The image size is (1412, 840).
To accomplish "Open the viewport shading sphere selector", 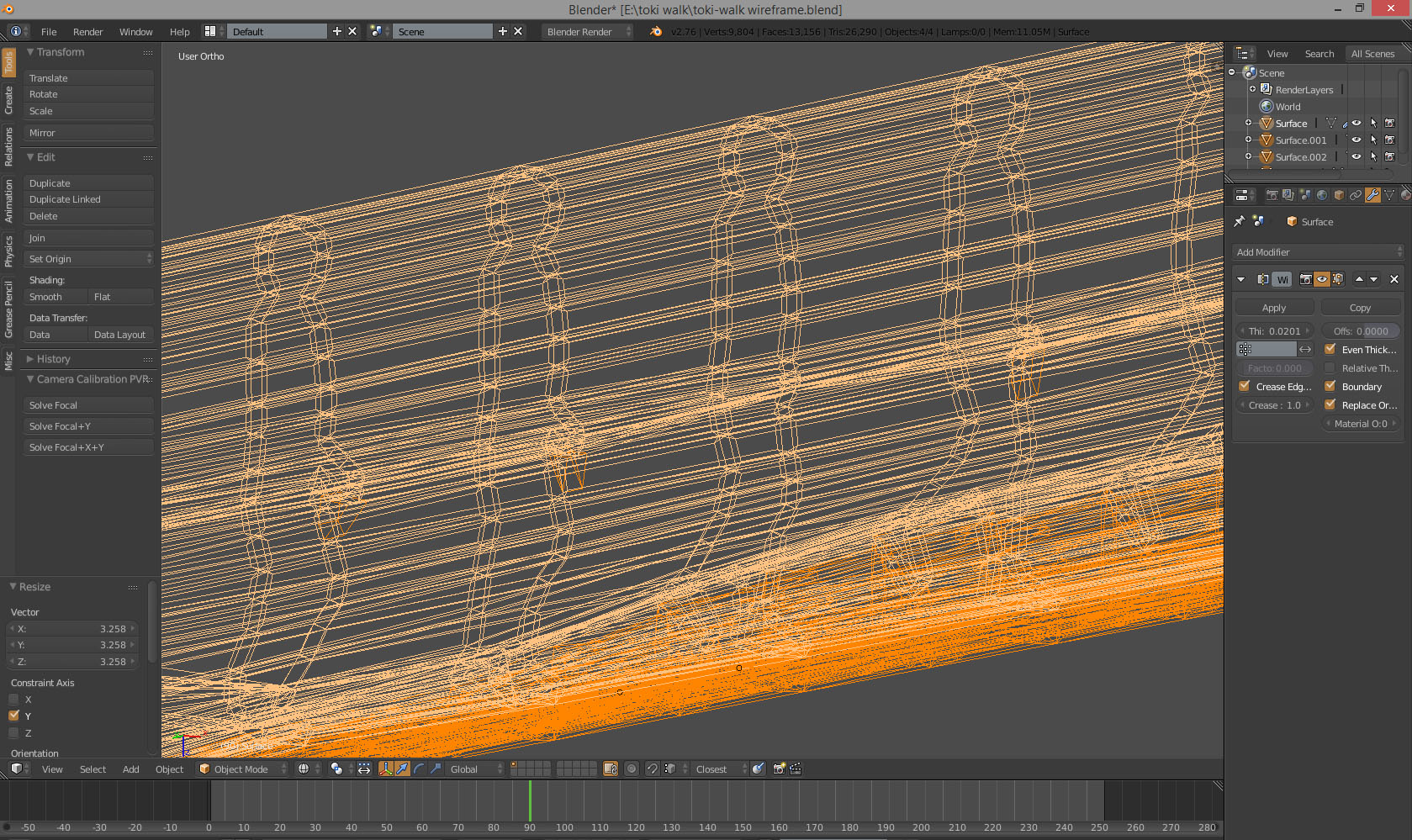I will pos(308,769).
